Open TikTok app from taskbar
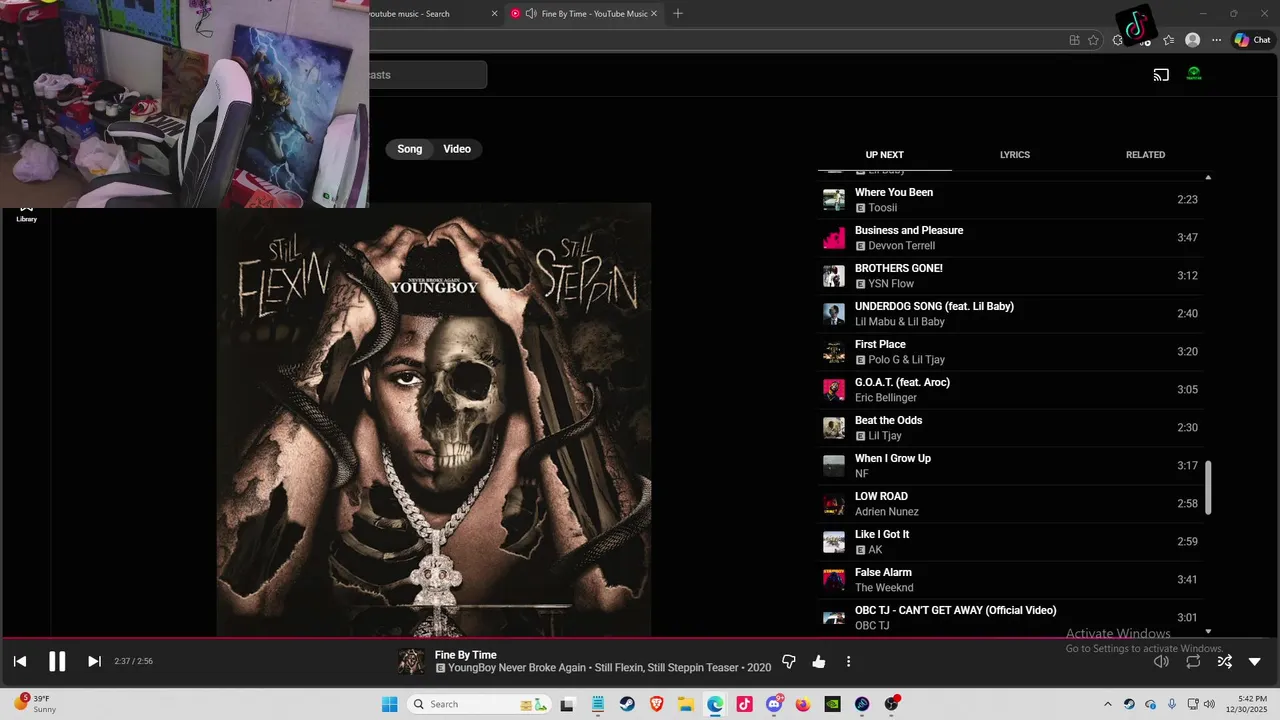 click(x=744, y=704)
